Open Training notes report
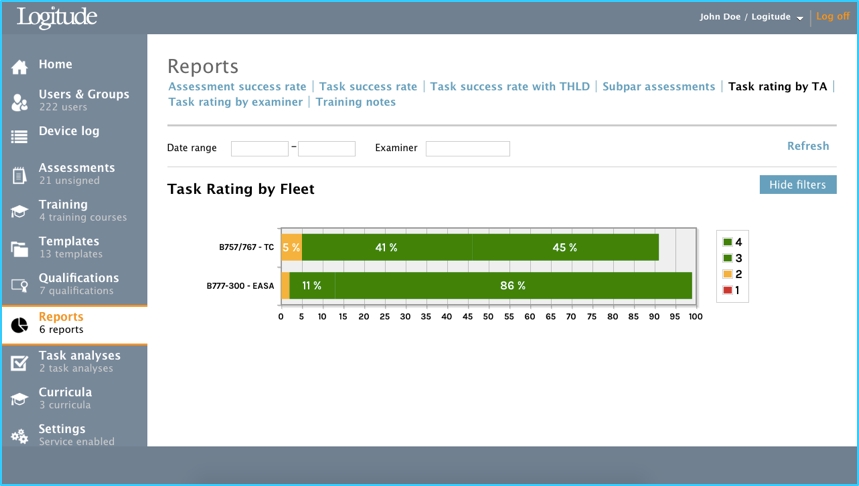 (356, 102)
